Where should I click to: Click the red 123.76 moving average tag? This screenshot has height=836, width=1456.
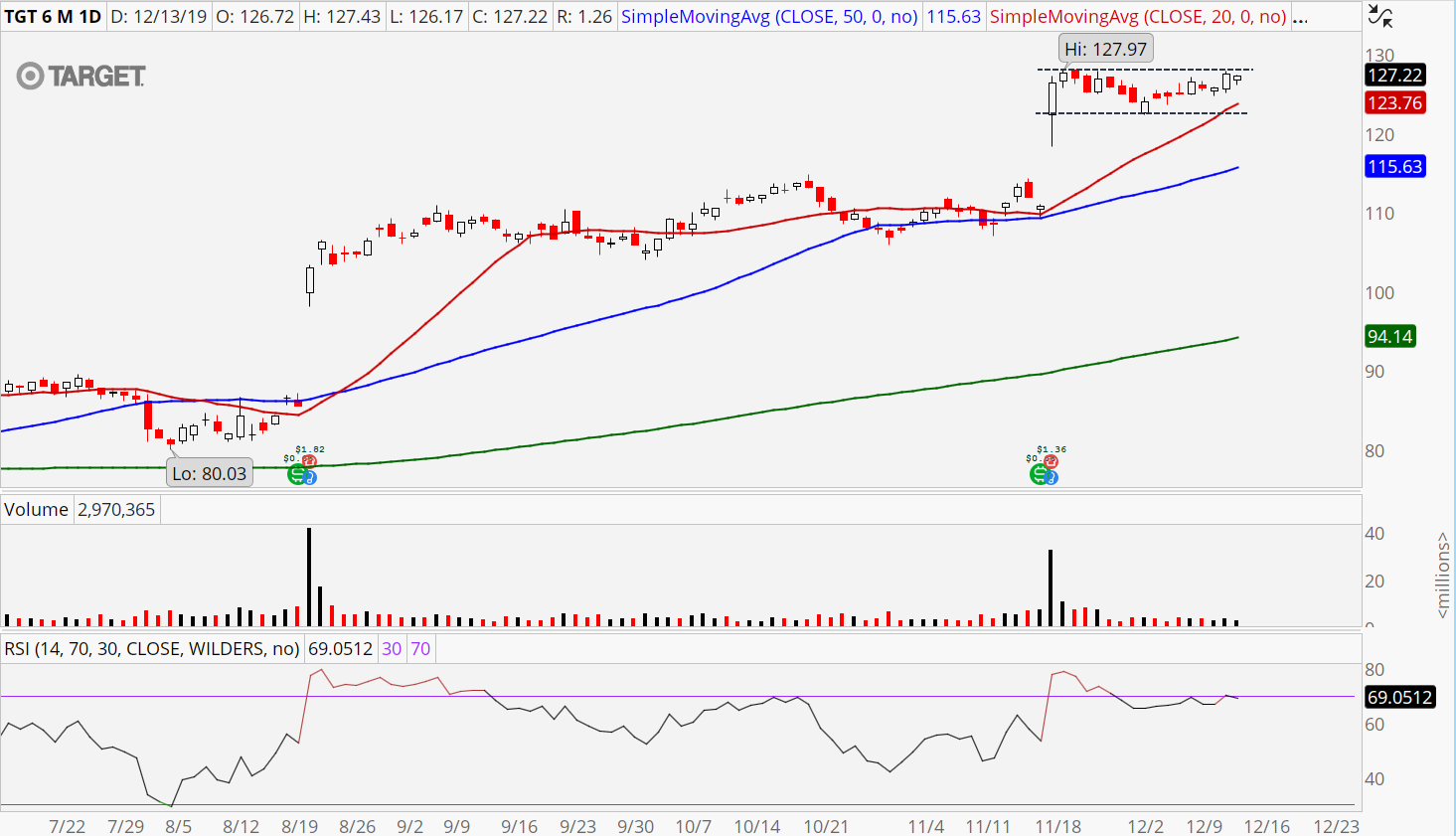coord(1394,103)
